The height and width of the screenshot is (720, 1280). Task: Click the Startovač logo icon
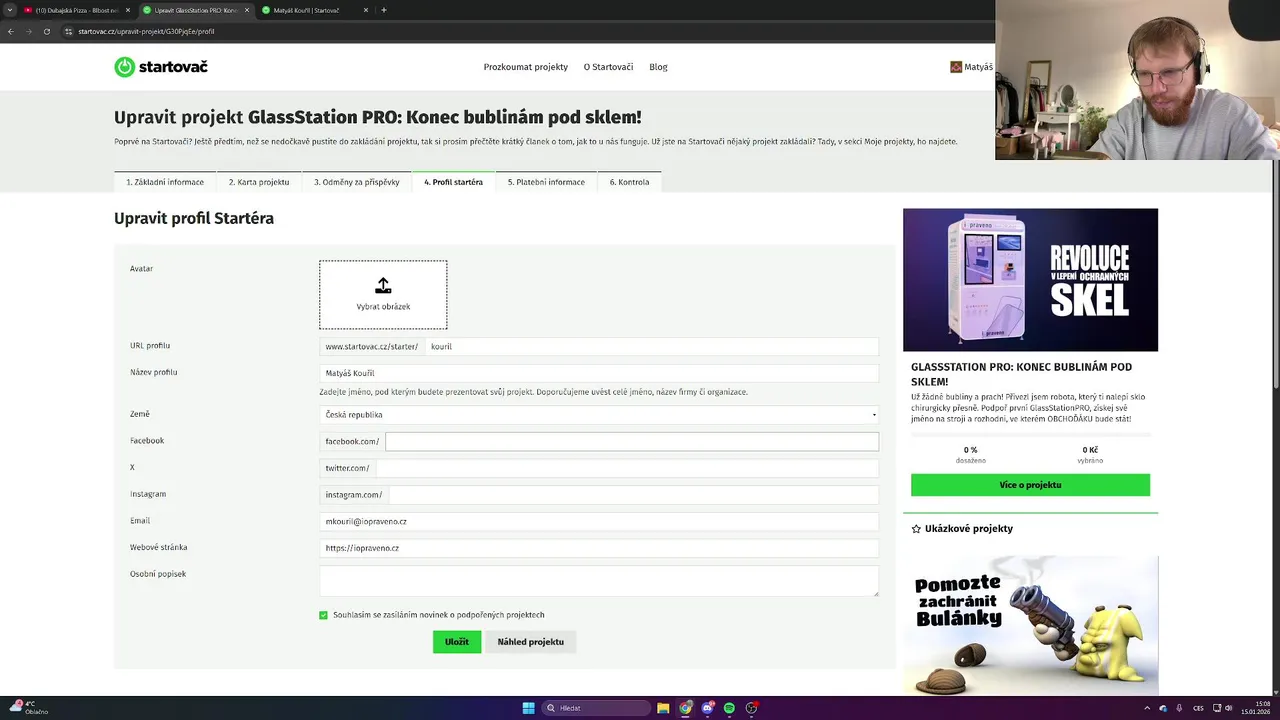tap(124, 67)
